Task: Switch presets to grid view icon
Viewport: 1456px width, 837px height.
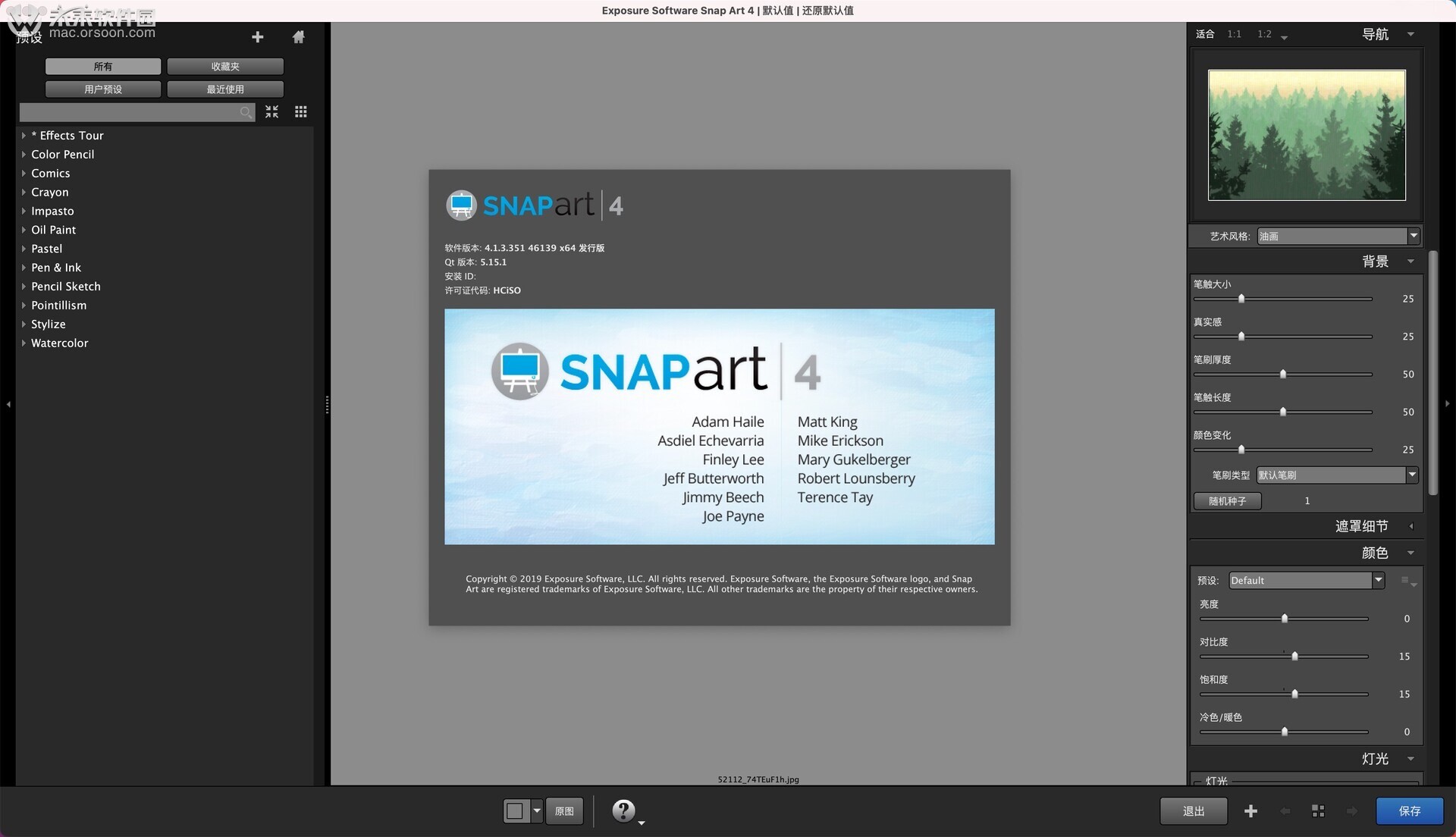Action: (301, 112)
